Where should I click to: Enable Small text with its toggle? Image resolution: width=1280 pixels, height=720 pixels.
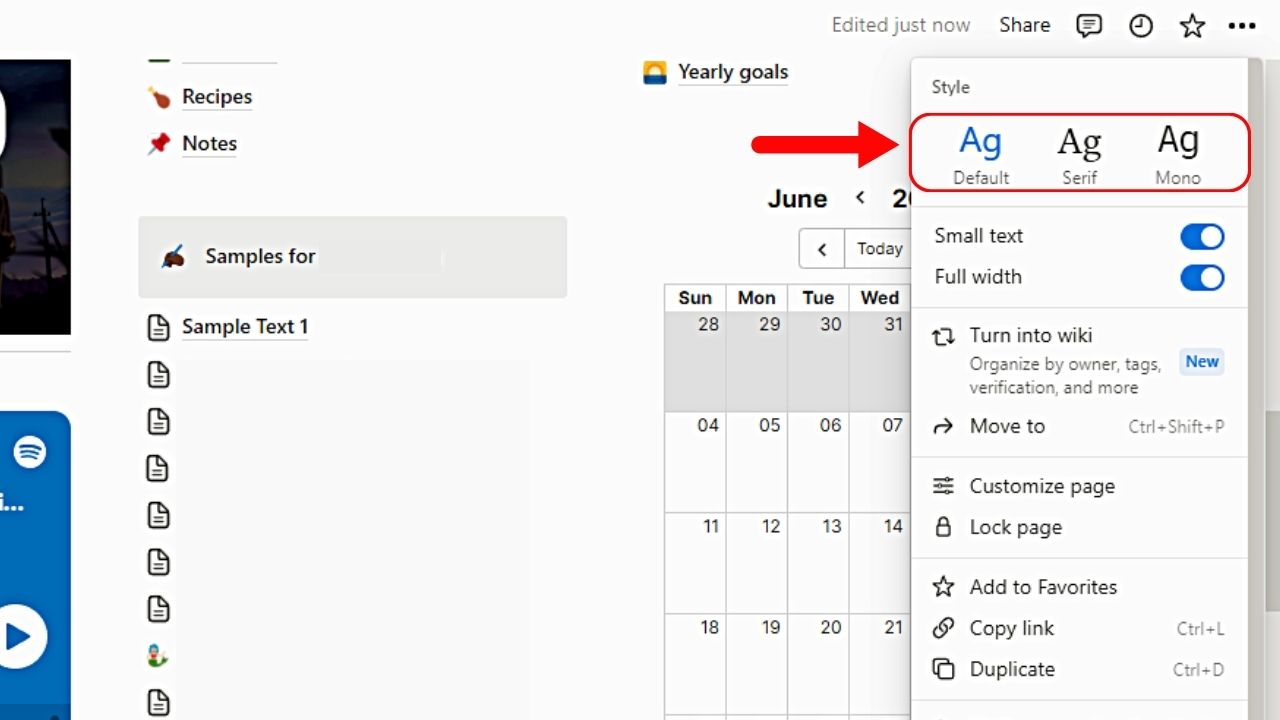(1201, 236)
